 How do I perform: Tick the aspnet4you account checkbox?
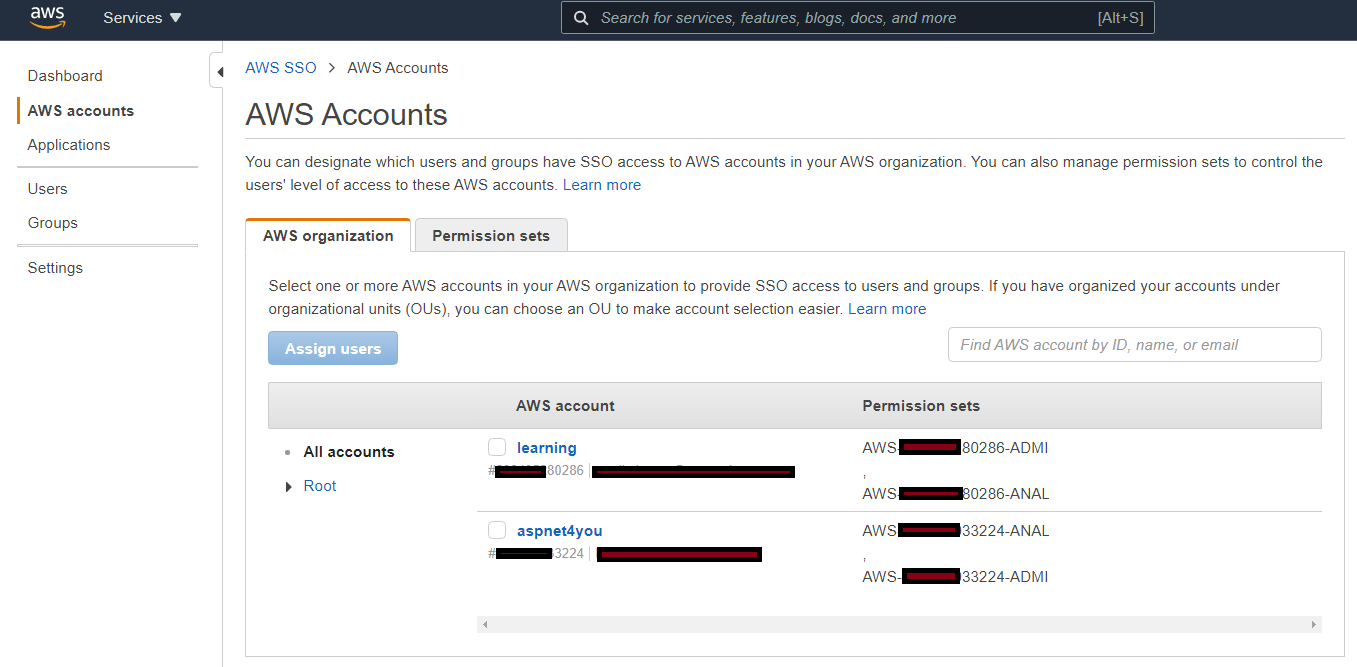pyautogui.click(x=497, y=530)
